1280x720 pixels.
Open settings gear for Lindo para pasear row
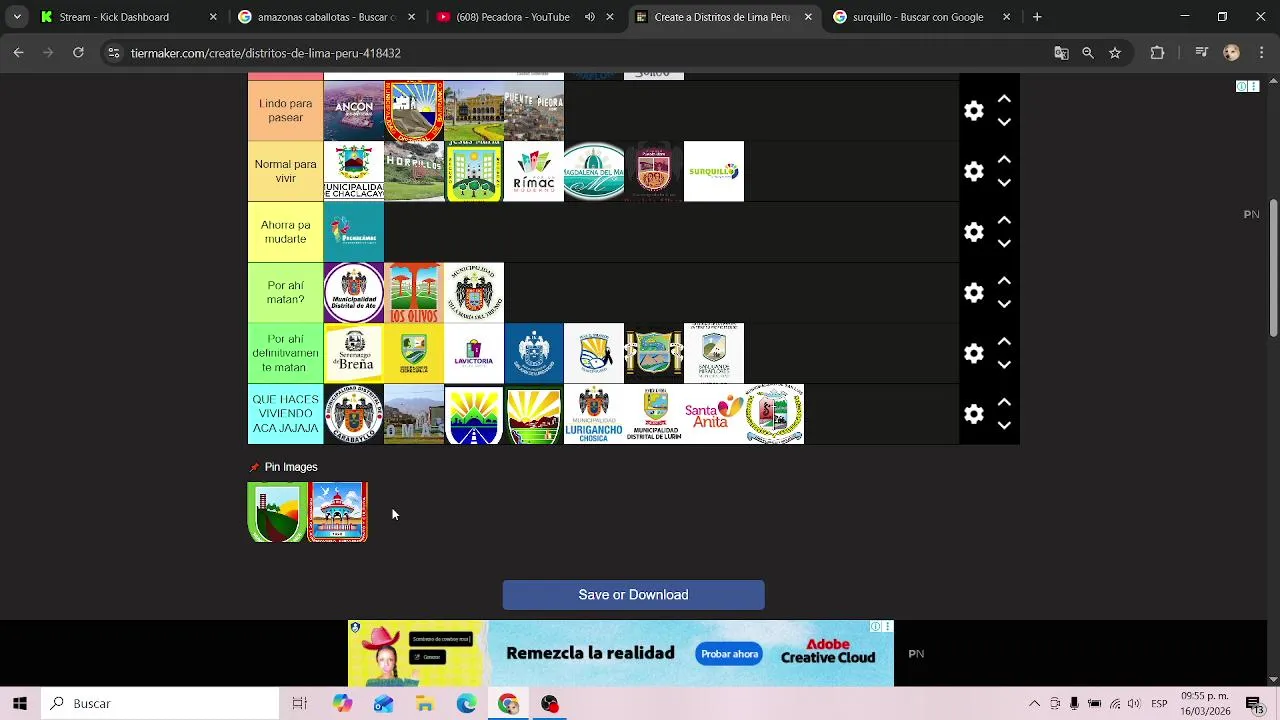coord(974,111)
